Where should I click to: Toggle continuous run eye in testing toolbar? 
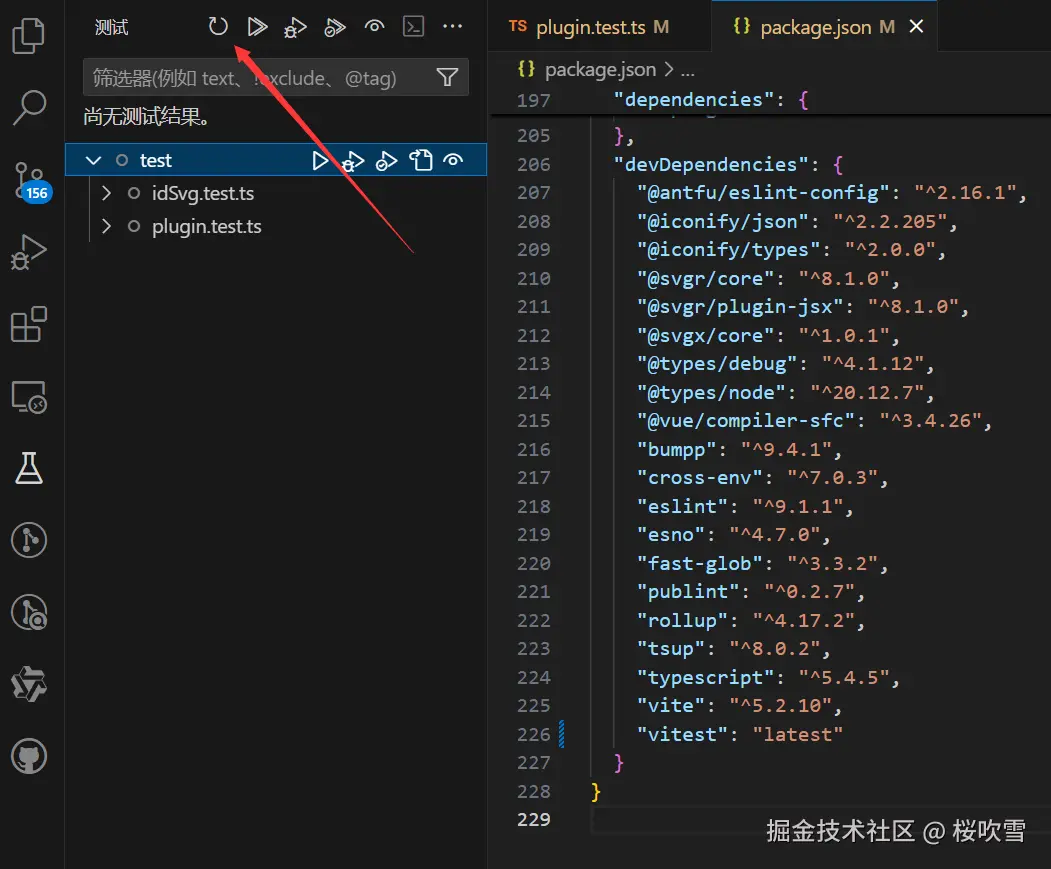[x=374, y=27]
